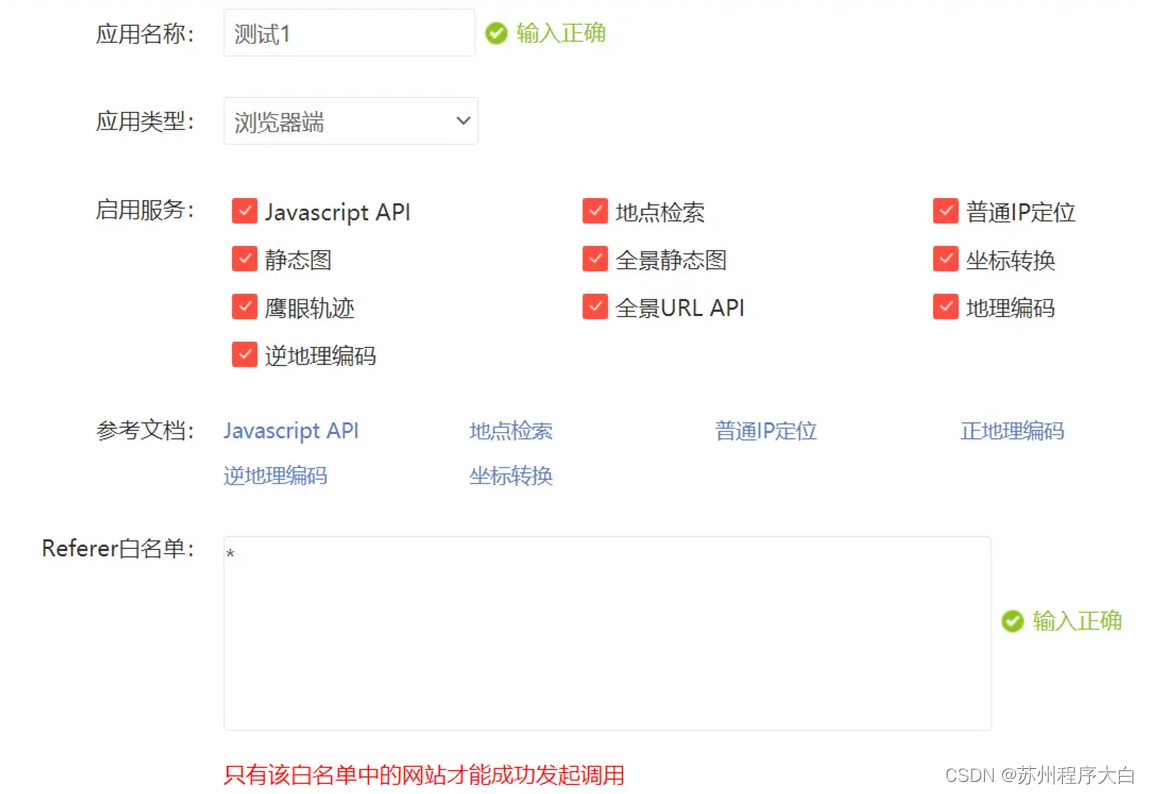Screen dimensions: 1149x794
Task: Disable the 逆地理编码 service checkbox
Action: (244, 355)
